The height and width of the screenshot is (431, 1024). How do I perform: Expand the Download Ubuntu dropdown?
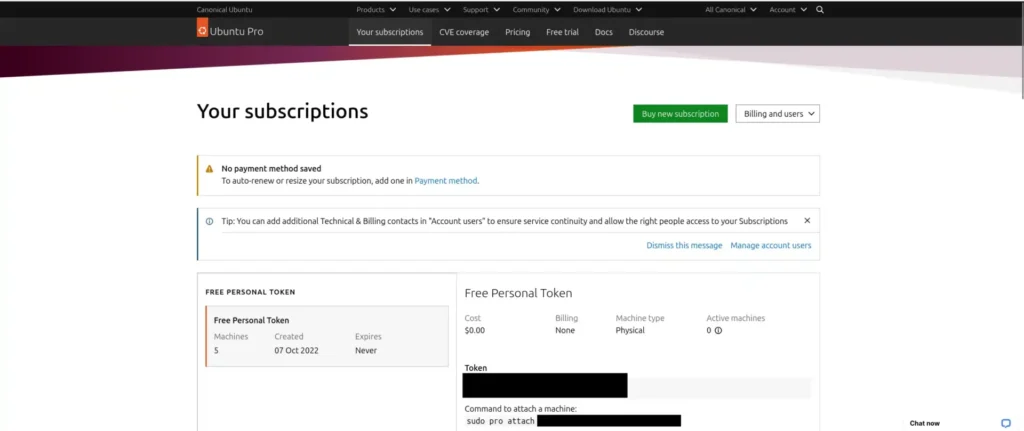coord(607,10)
